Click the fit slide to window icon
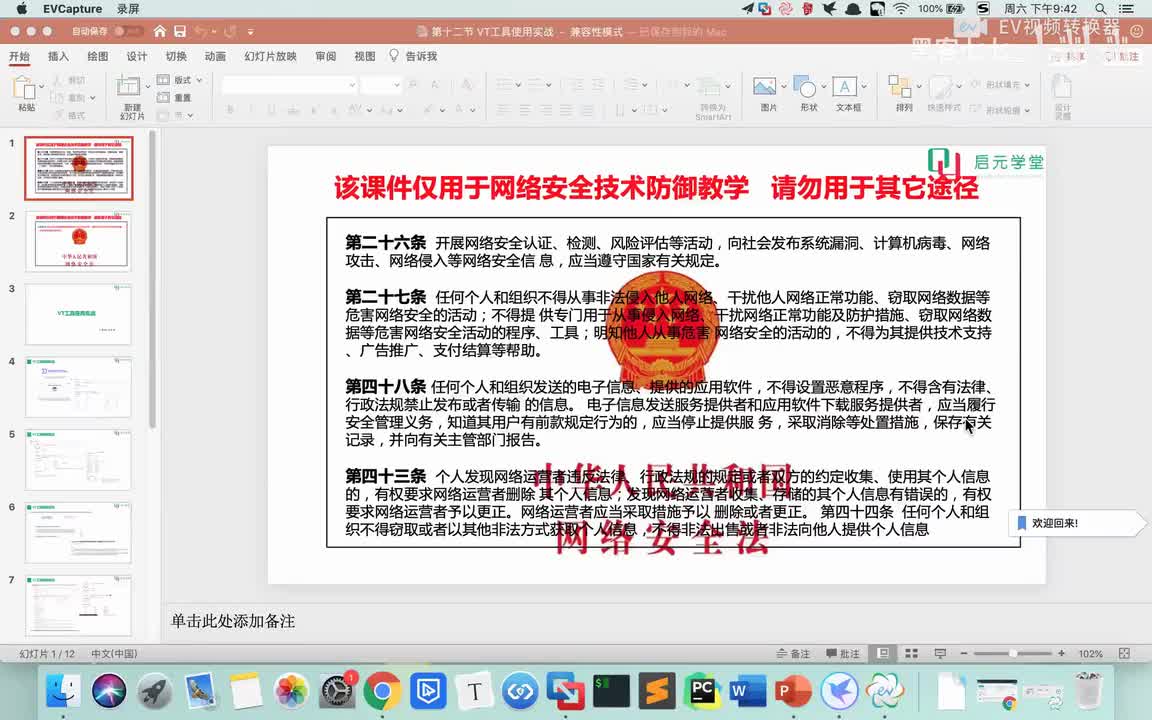 pyautogui.click(x=1124, y=653)
